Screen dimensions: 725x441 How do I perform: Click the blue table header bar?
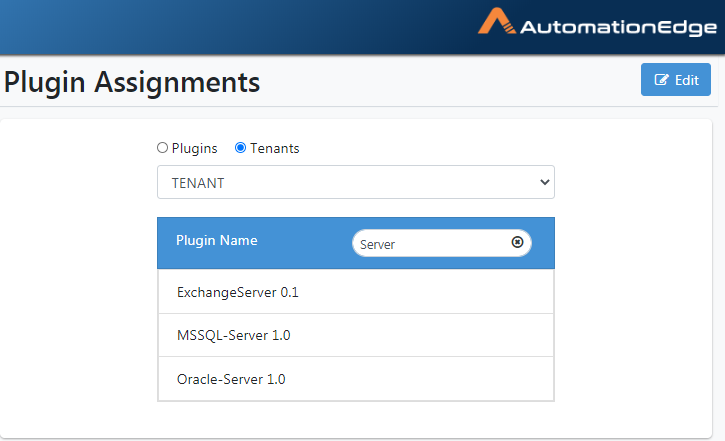click(x=356, y=243)
